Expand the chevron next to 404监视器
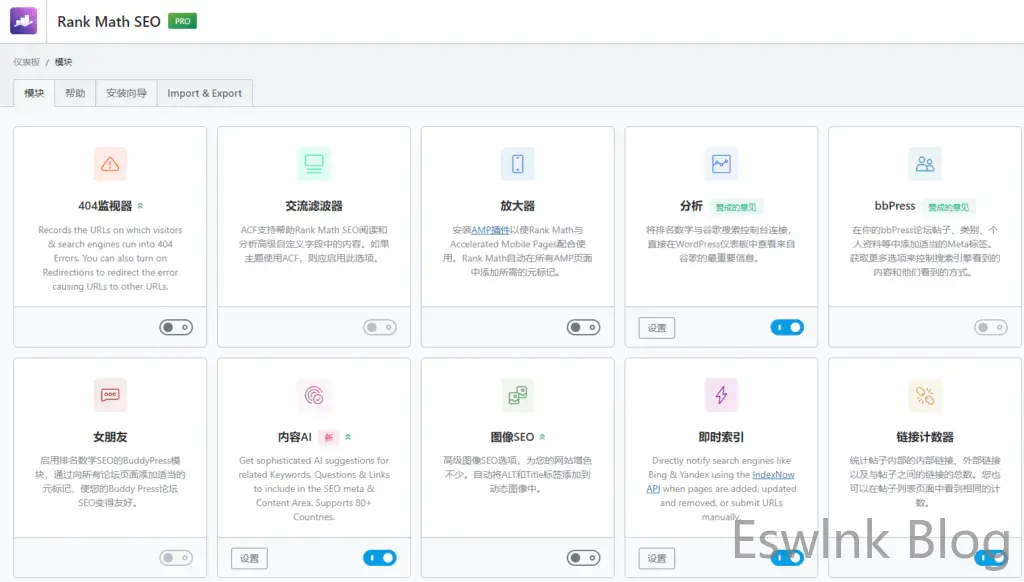Image resolution: width=1024 pixels, height=582 pixels. click(x=141, y=206)
